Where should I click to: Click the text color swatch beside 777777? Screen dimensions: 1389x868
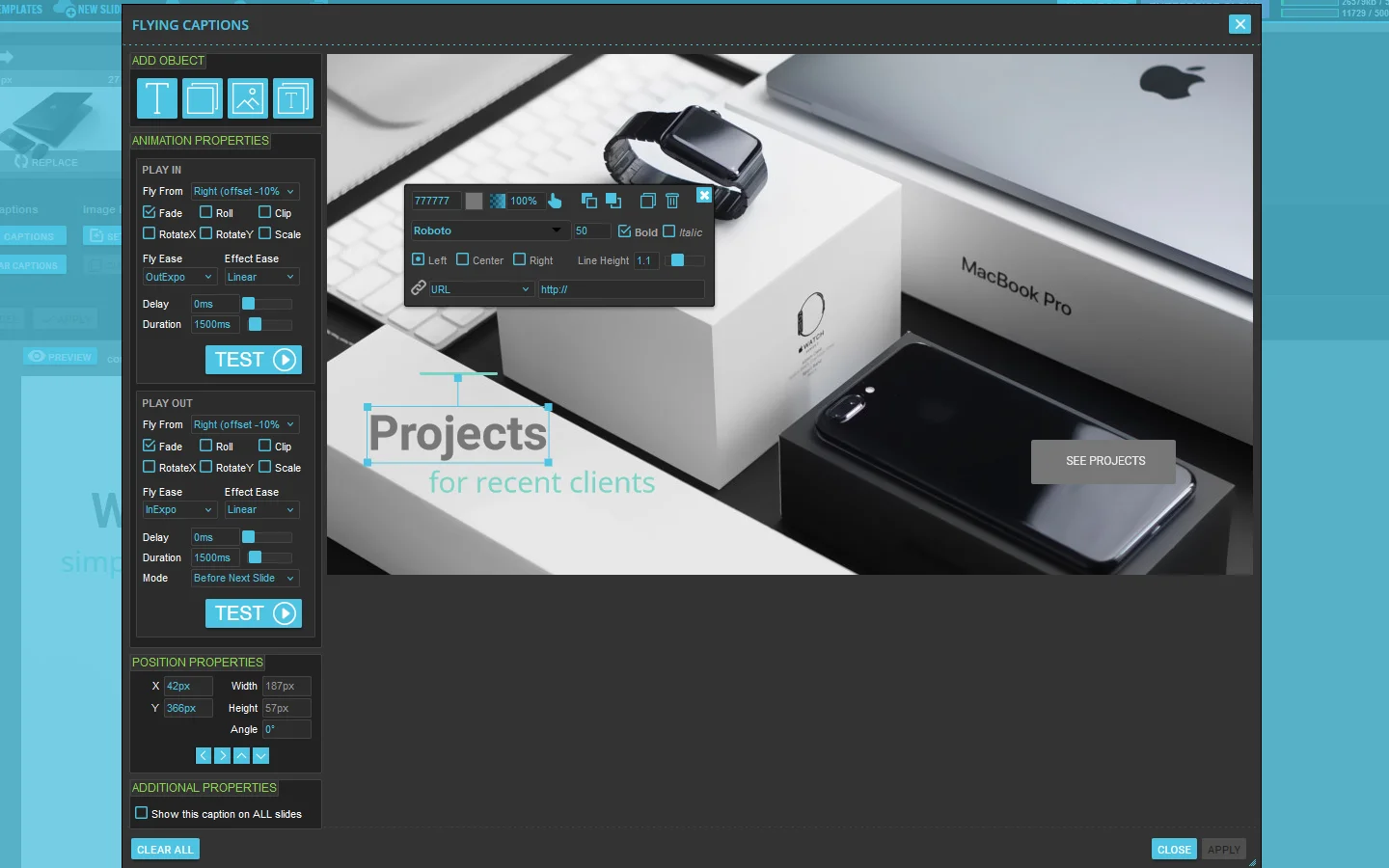[474, 201]
